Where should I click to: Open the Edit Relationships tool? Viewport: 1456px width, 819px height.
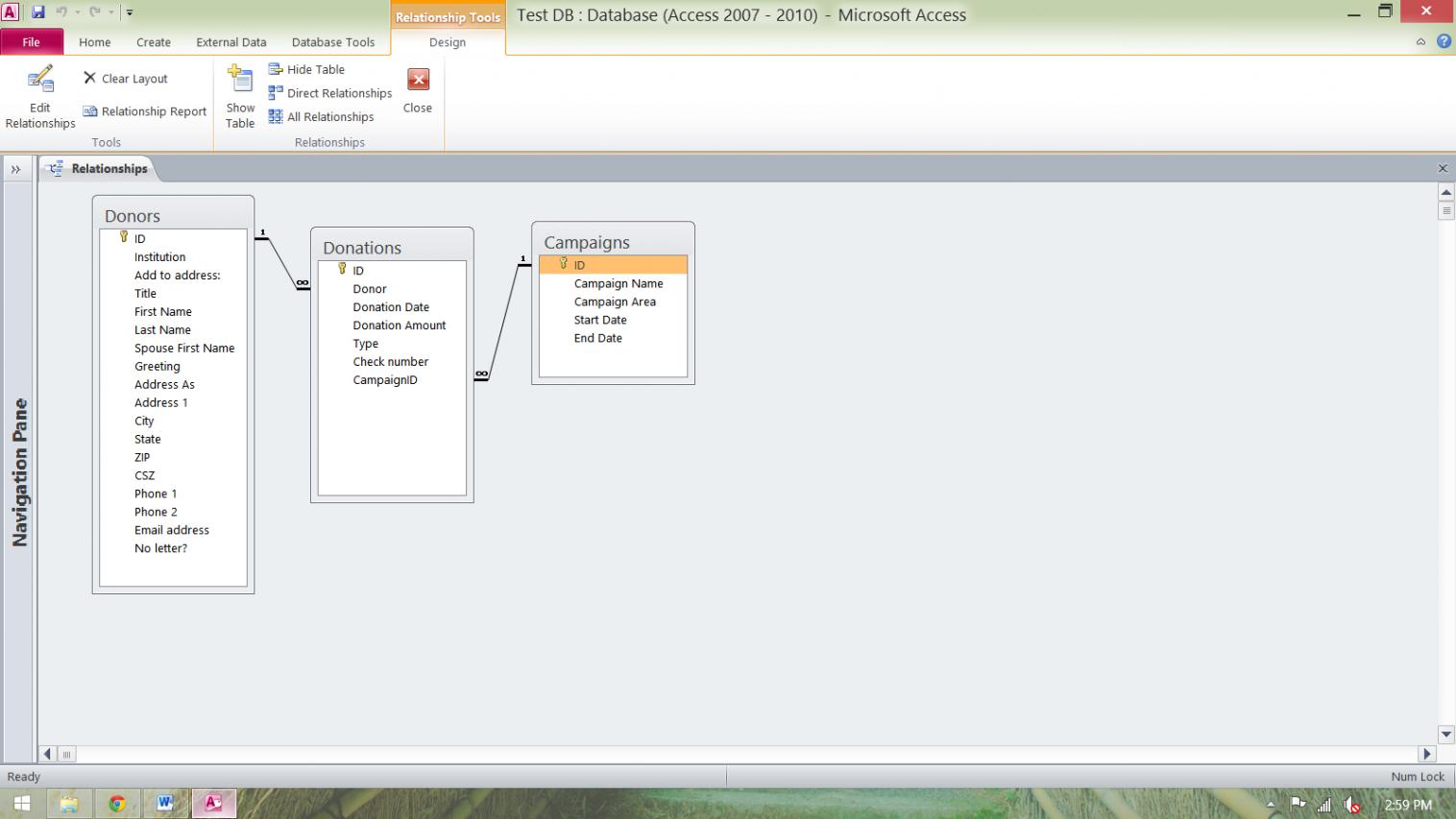(39, 97)
